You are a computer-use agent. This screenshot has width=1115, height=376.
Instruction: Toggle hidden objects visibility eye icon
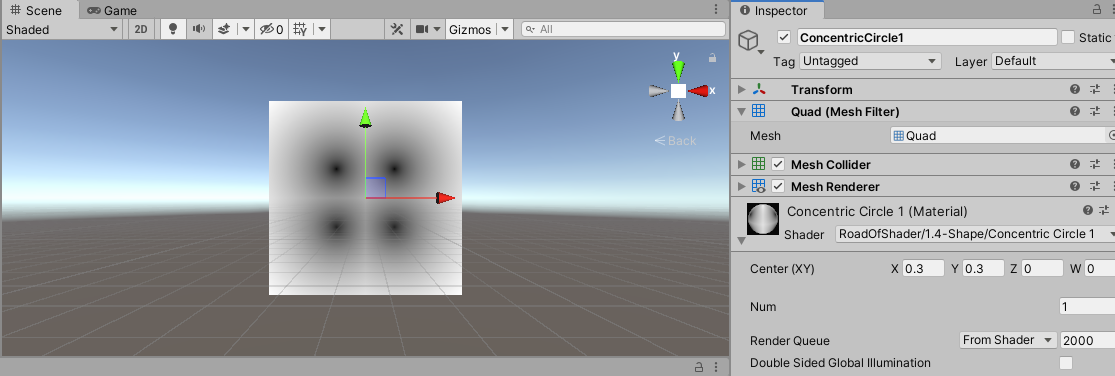tap(271, 29)
